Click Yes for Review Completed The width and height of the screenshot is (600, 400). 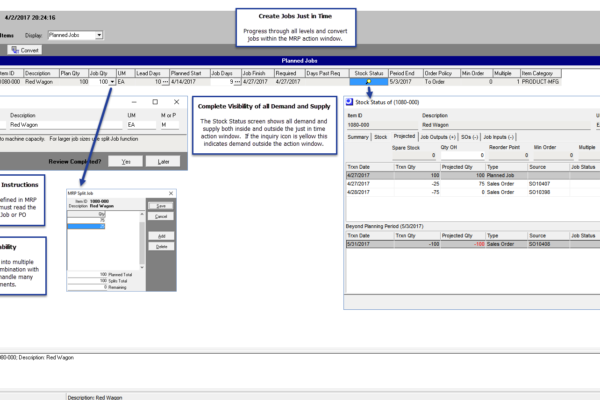tap(126, 162)
